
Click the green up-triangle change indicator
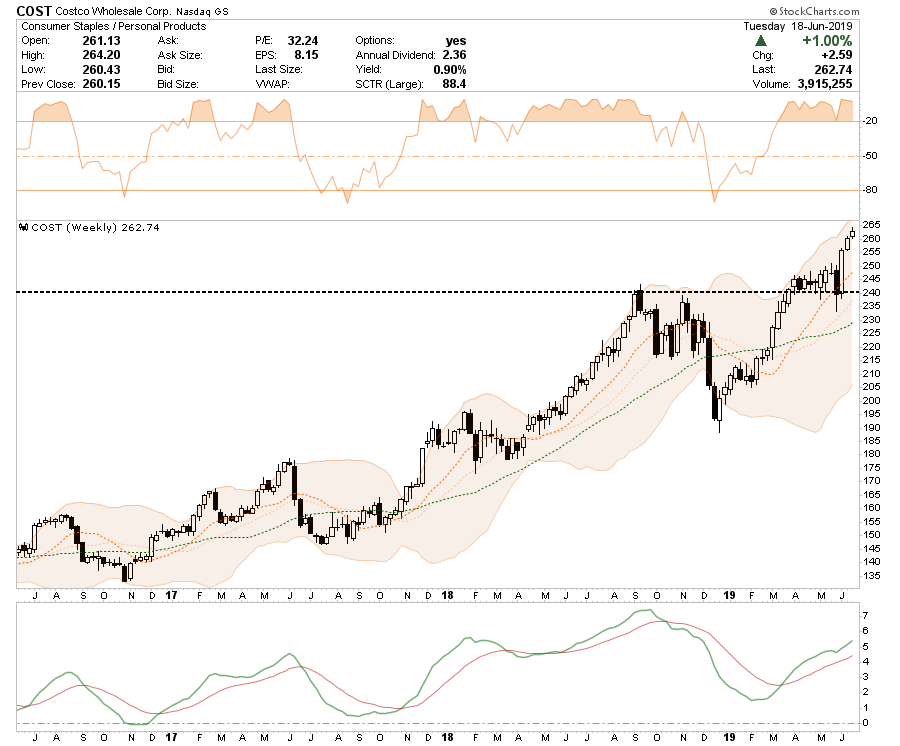[761, 40]
